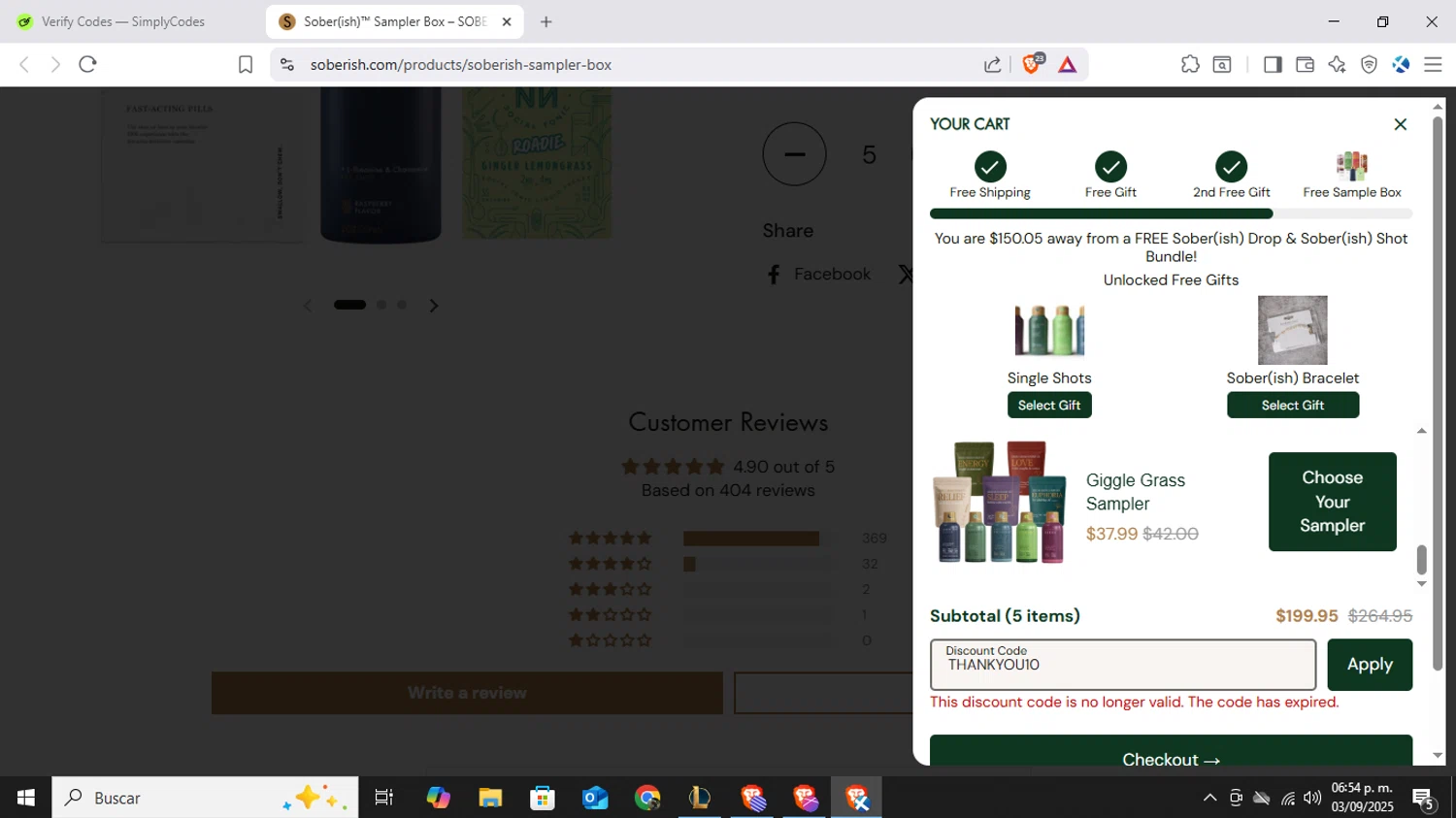Viewport: 1456px width, 818px height.
Task: Click the 2nd Free Gift checkmark
Action: [1231, 167]
